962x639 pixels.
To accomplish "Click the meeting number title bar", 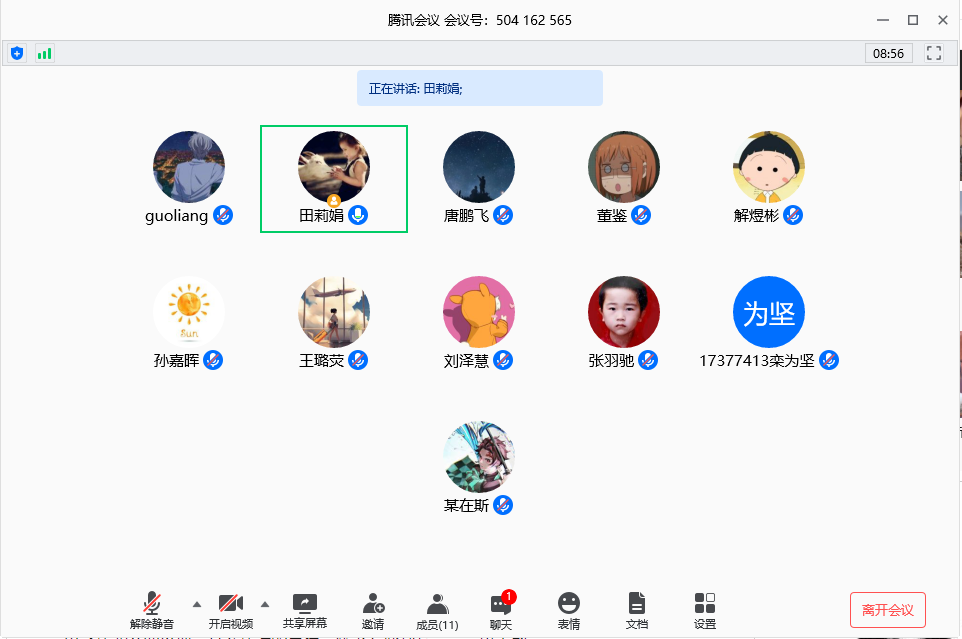I will 480,19.
